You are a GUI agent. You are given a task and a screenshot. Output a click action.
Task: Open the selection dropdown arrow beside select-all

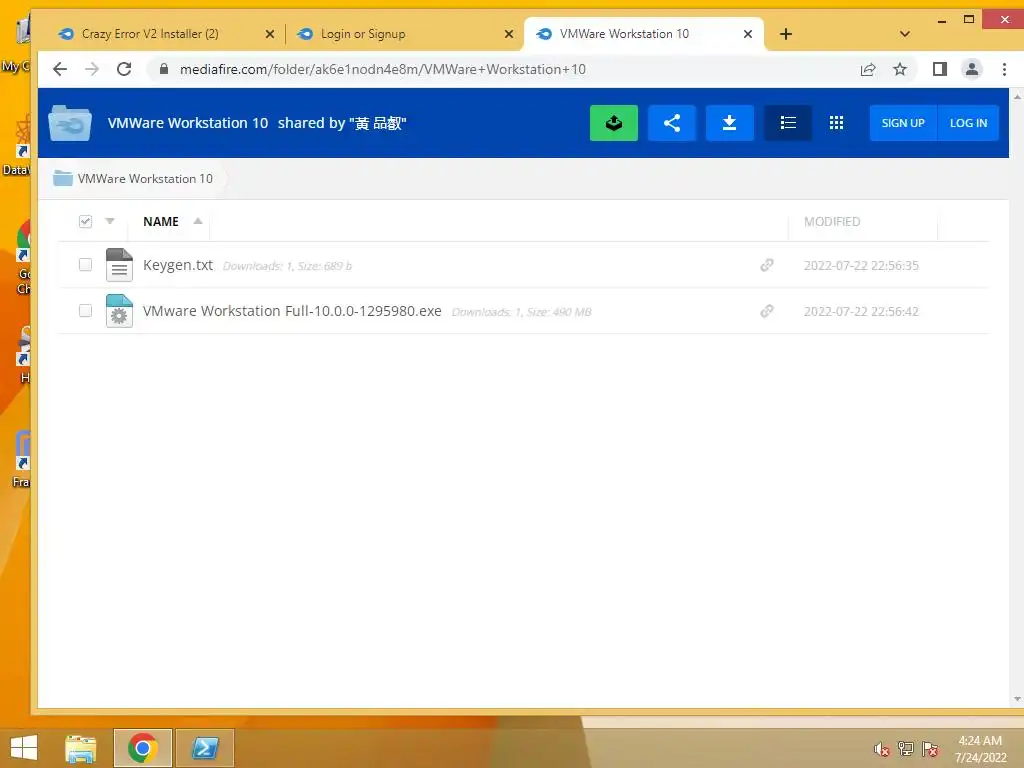[x=110, y=221]
